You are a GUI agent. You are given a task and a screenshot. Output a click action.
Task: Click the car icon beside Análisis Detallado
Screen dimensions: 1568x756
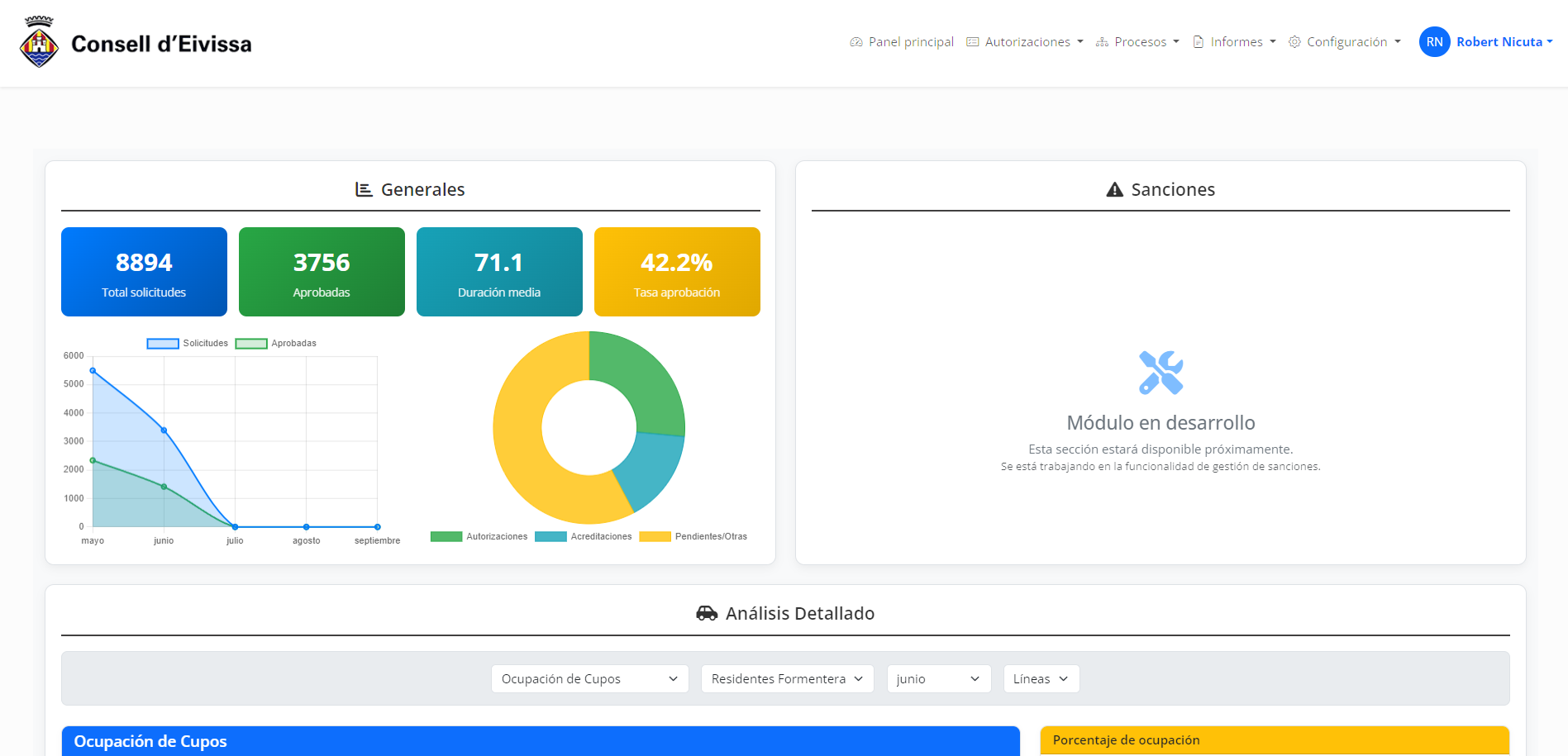coord(708,612)
